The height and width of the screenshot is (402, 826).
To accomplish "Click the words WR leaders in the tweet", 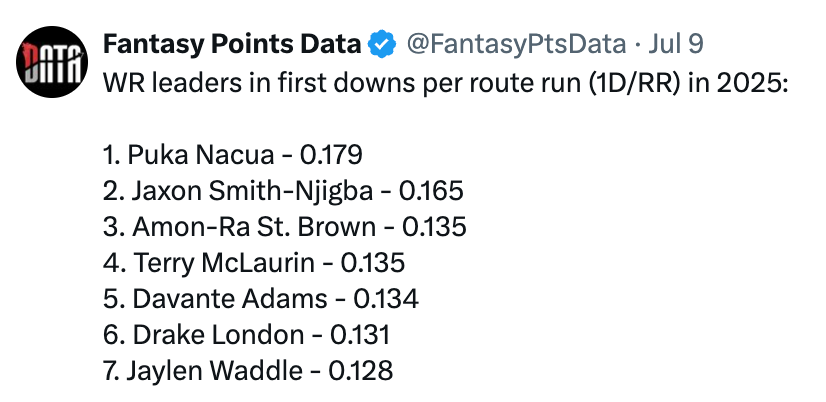I will point(153,83).
